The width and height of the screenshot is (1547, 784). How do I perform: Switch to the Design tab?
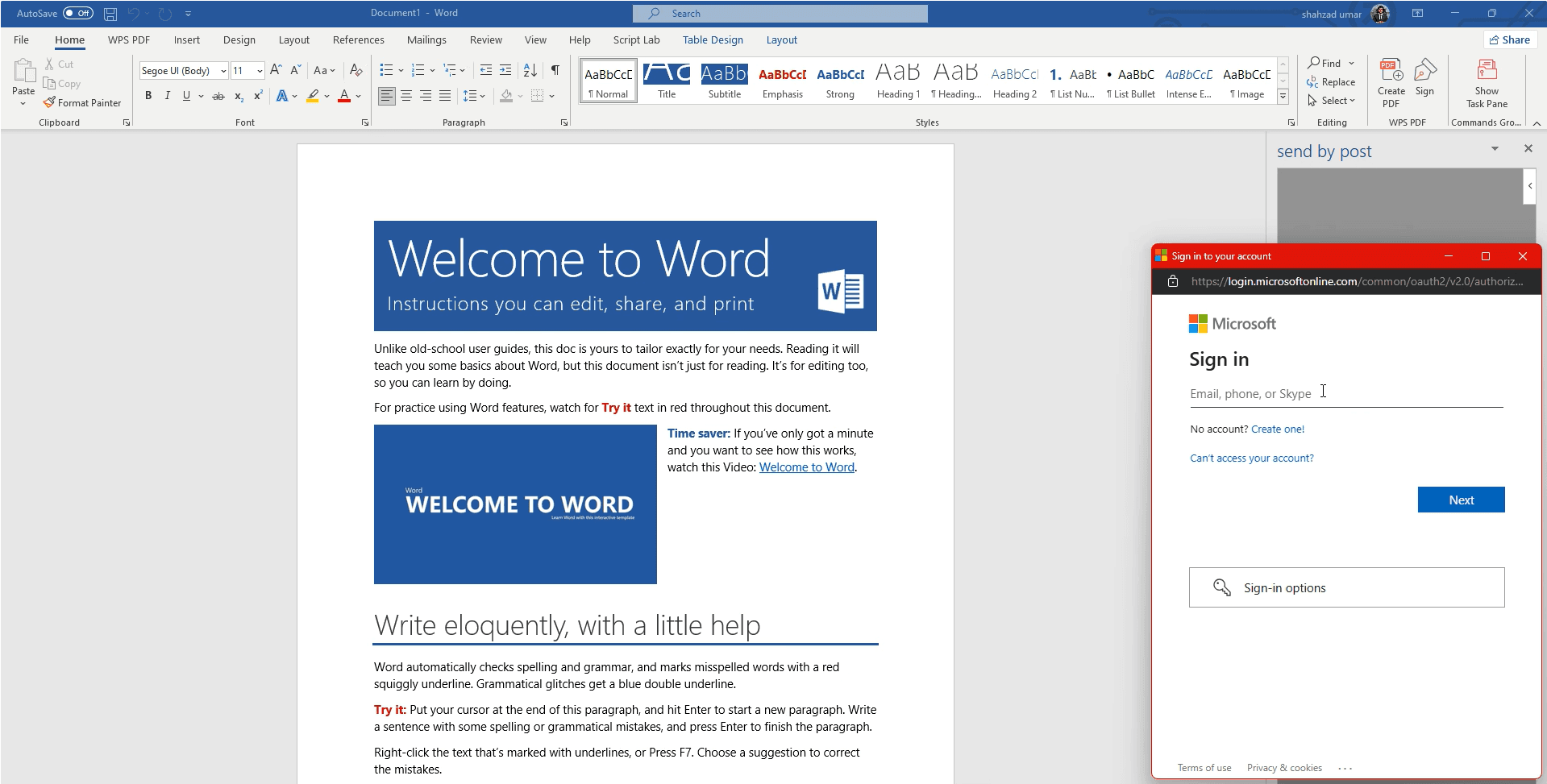click(x=239, y=39)
